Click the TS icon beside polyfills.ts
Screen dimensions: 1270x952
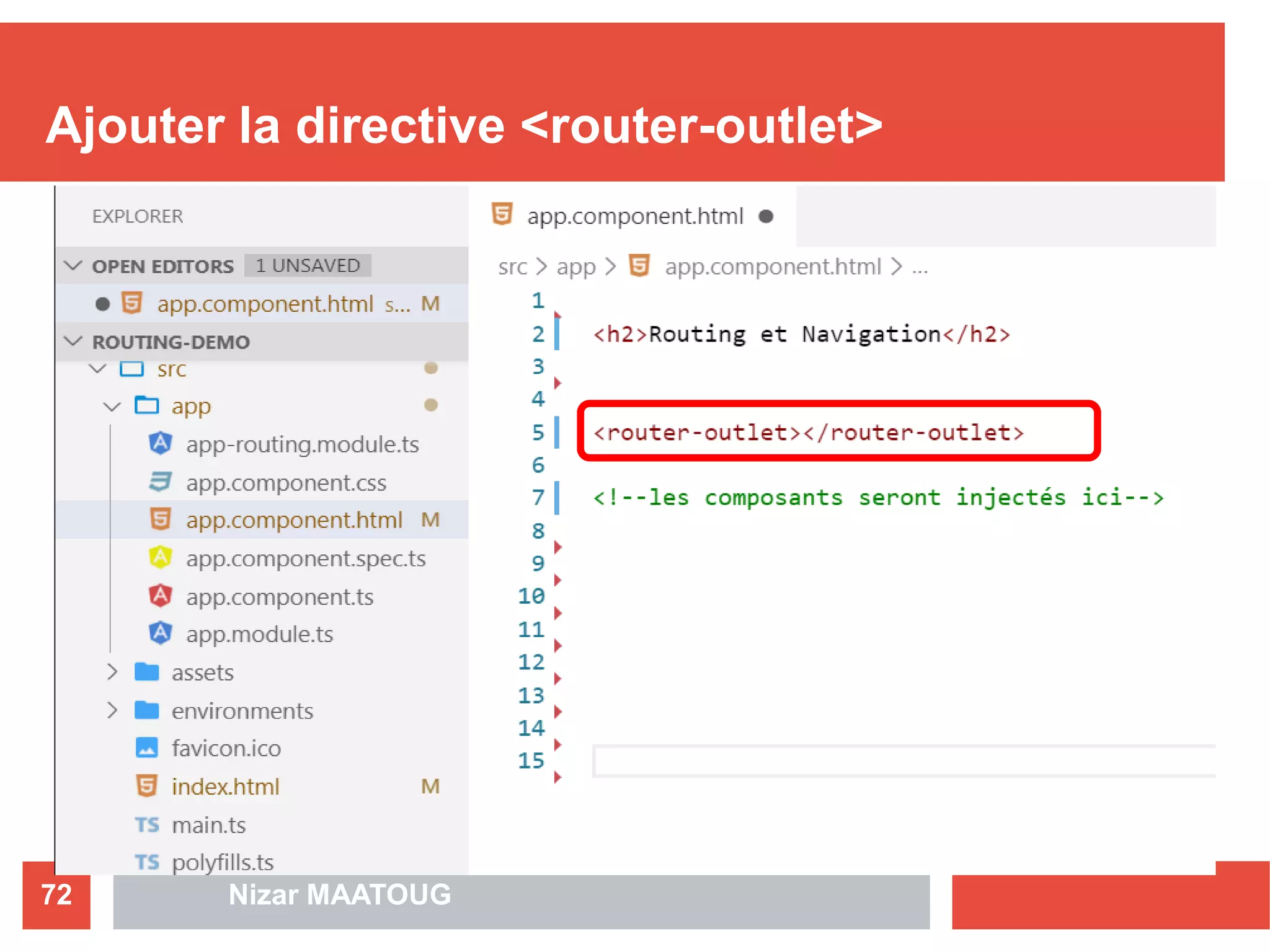(147, 862)
